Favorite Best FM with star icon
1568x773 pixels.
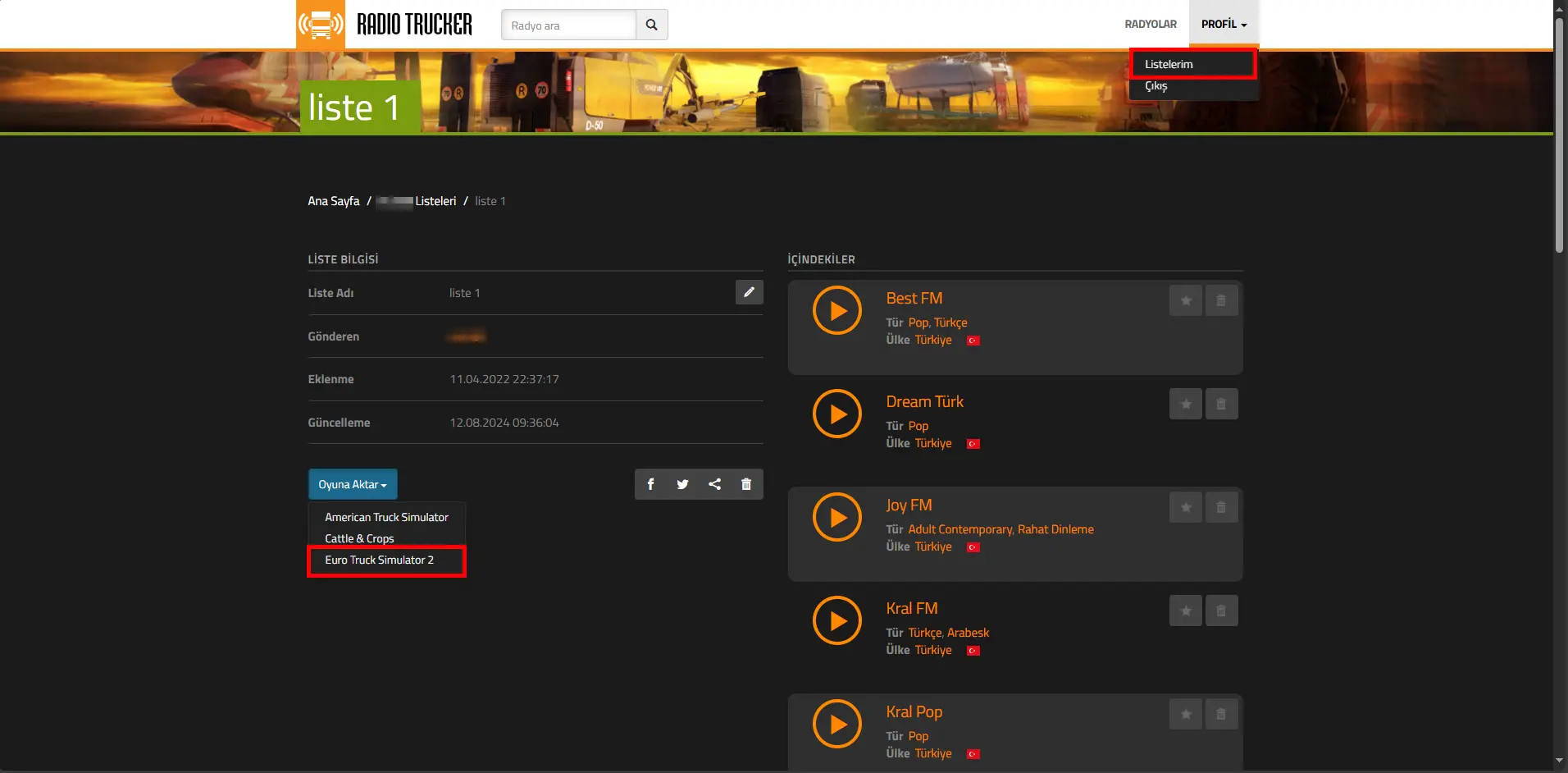click(1186, 300)
